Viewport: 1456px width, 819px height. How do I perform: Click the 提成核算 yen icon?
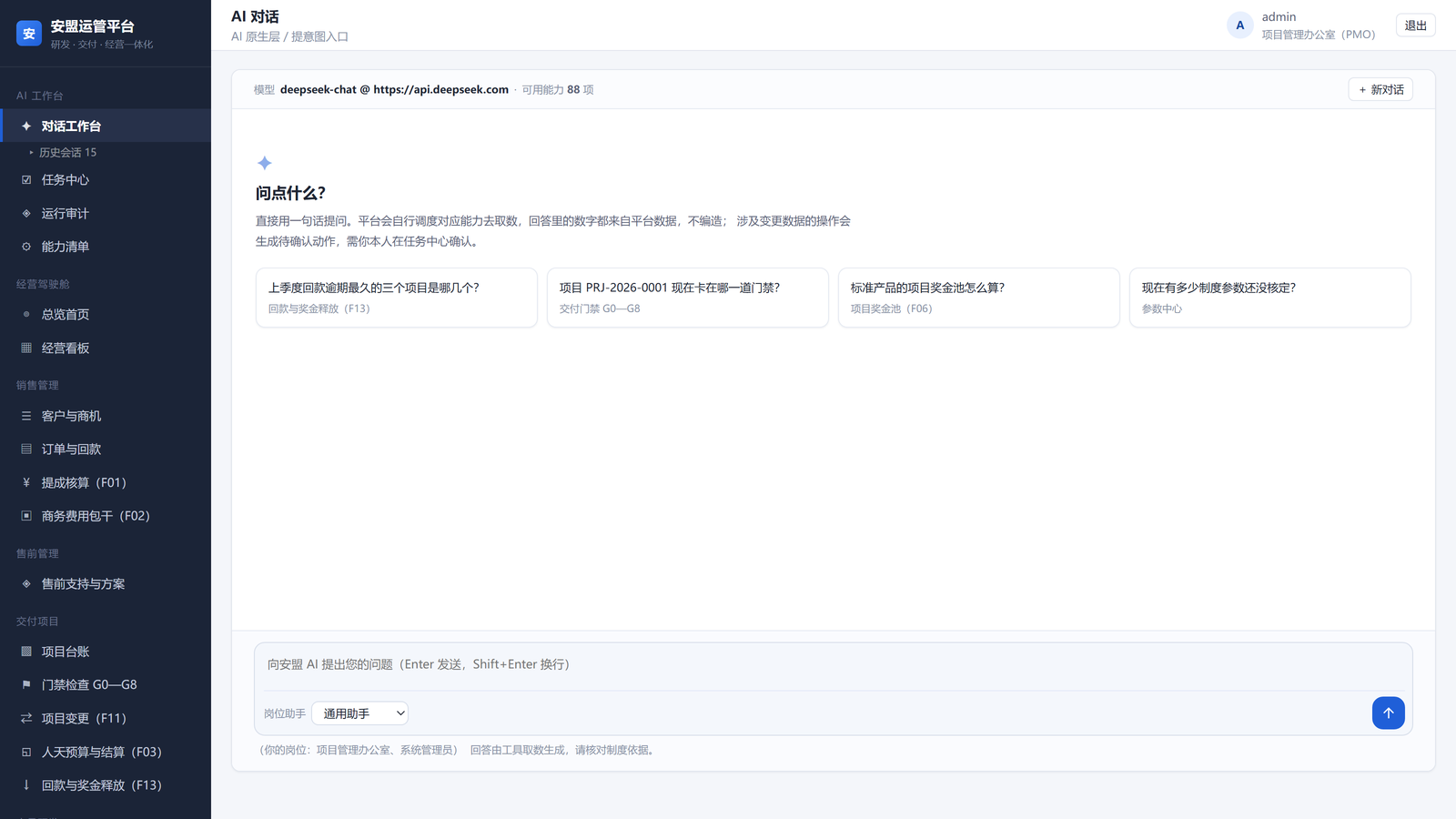coord(26,482)
